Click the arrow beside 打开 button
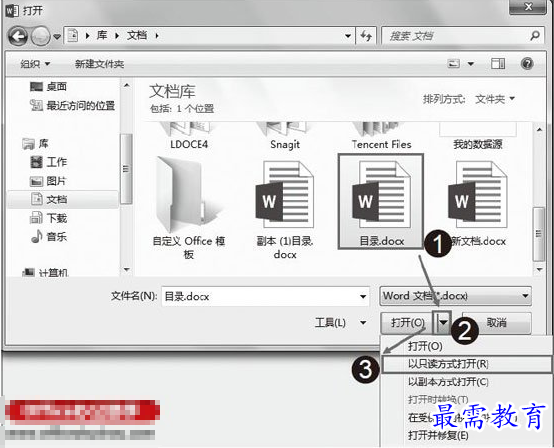Screen dimensions: 554x448 (x=442, y=322)
